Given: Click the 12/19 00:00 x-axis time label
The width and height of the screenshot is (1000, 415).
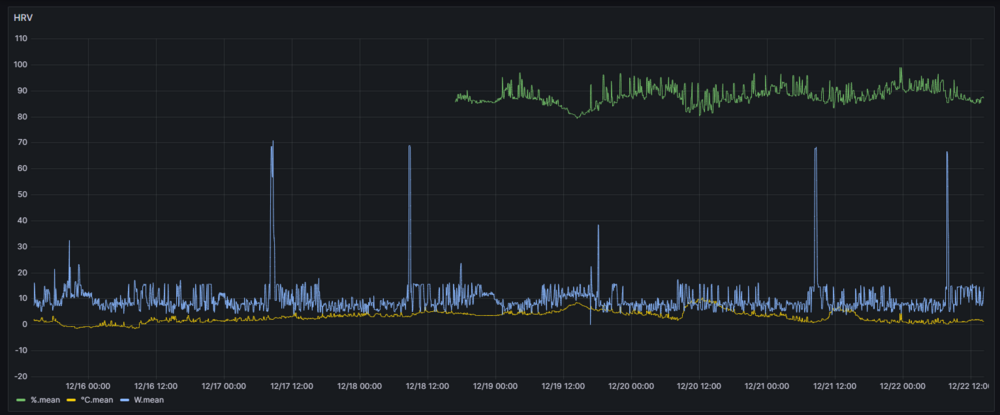Looking at the screenshot, I should pos(496,385).
